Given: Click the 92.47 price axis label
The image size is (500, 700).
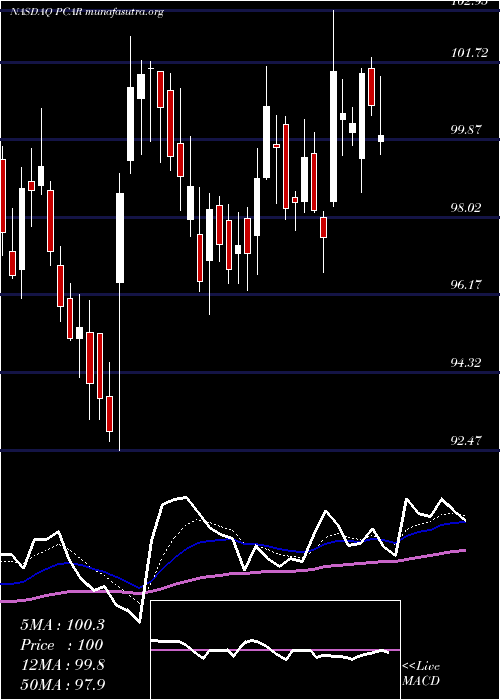Looking at the screenshot, I should tap(466, 441).
